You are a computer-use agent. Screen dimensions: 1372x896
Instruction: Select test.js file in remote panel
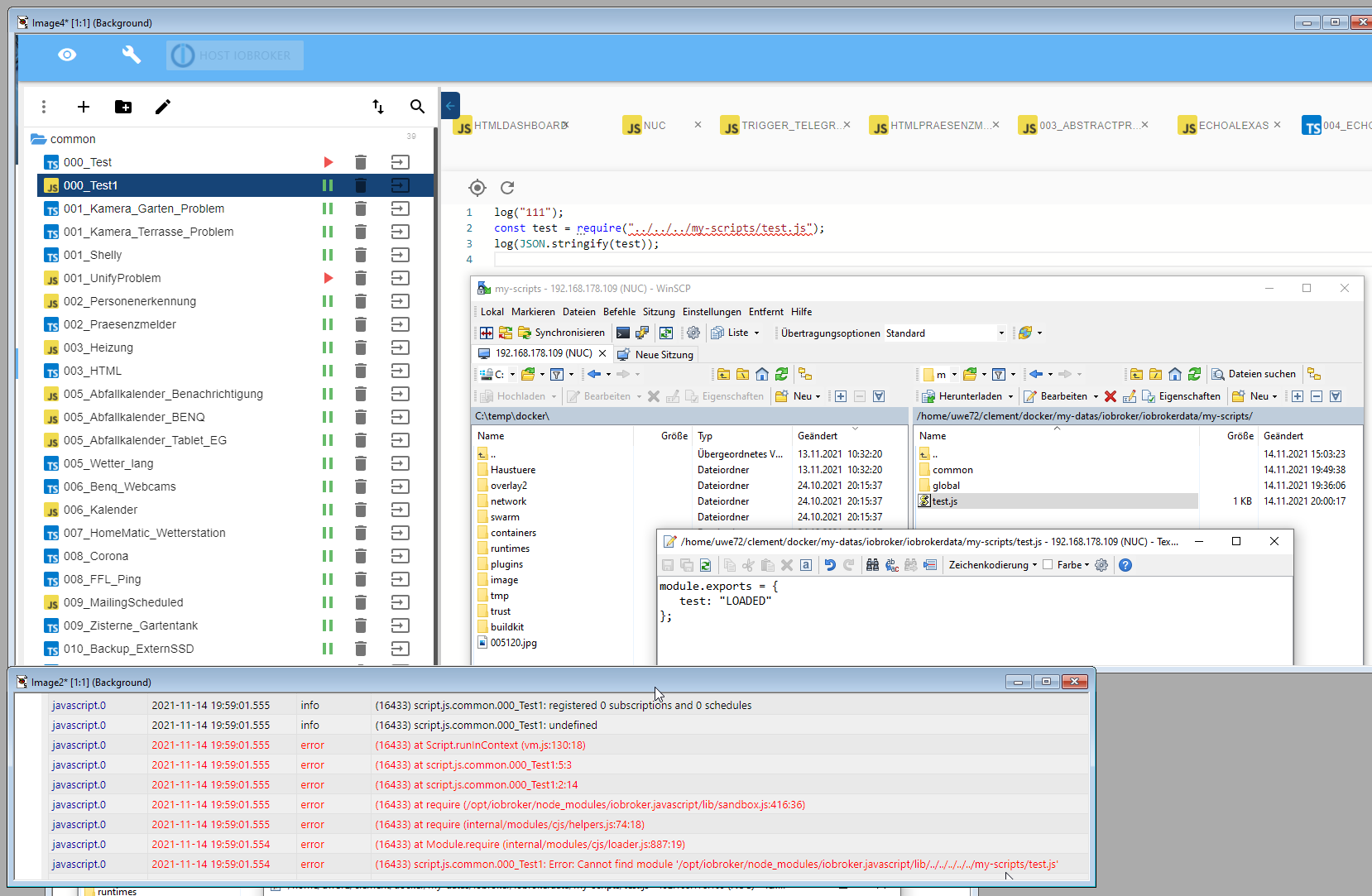click(x=944, y=501)
